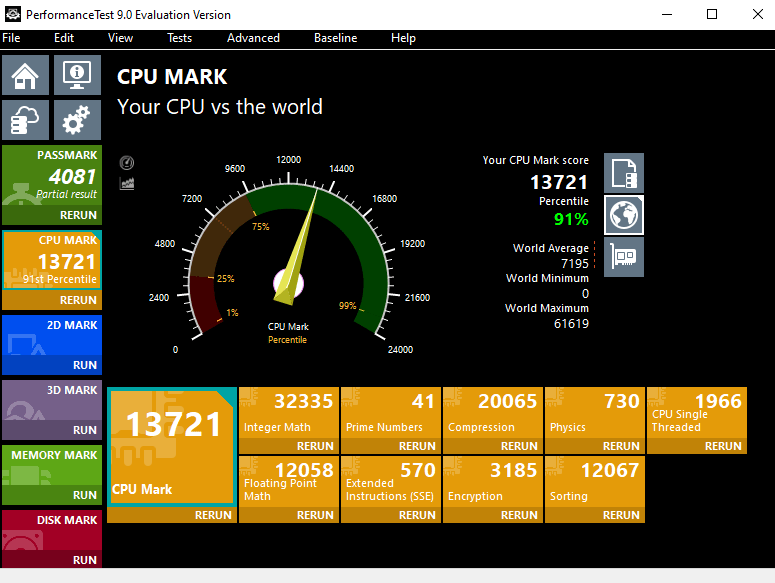Select the Integer Math 32335 result tile
Viewport: 775px width, 583px height.
(289, 413)
